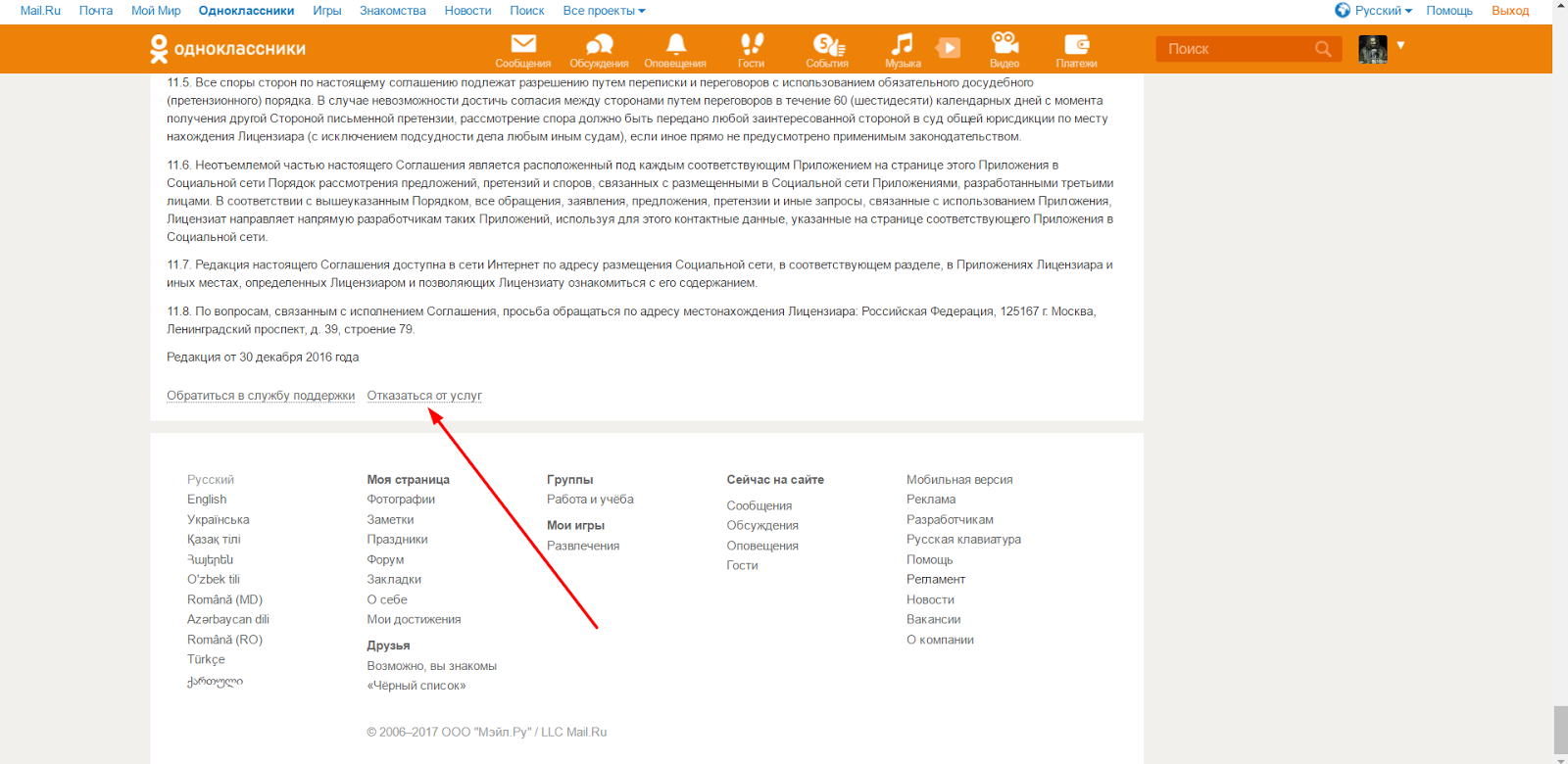Open the Guests footprints icon
Viewport: 1568px width, 764px height.
pos(752,44)
